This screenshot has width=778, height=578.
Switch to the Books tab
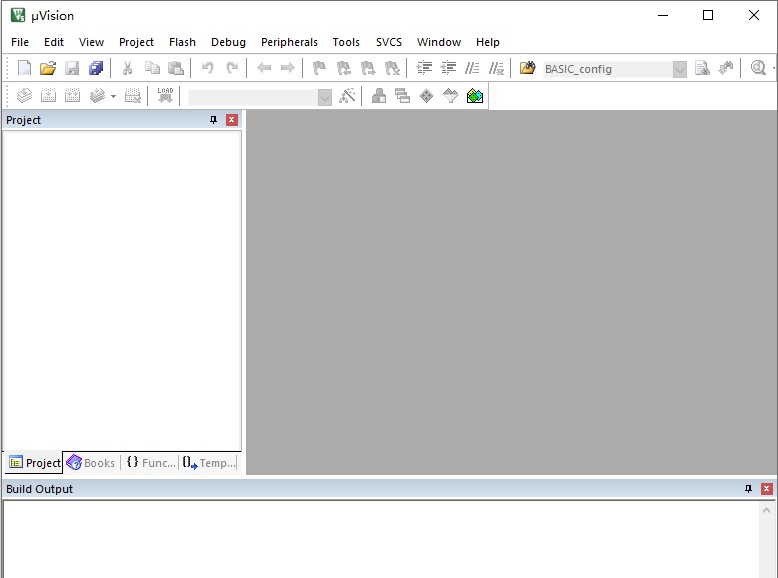click(91, 463)
